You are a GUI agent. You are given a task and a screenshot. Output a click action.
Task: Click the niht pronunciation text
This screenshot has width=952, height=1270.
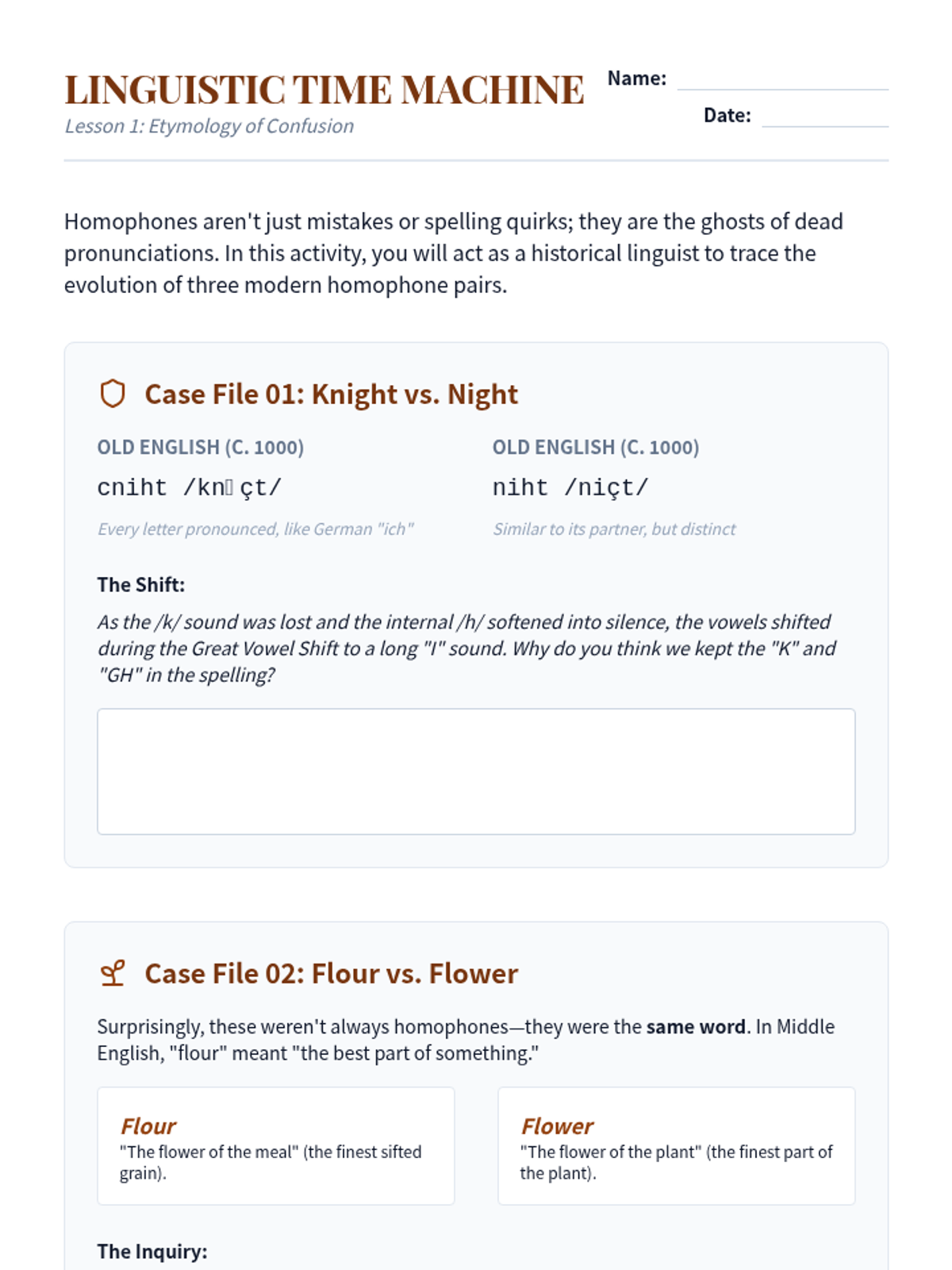point(570,487)
